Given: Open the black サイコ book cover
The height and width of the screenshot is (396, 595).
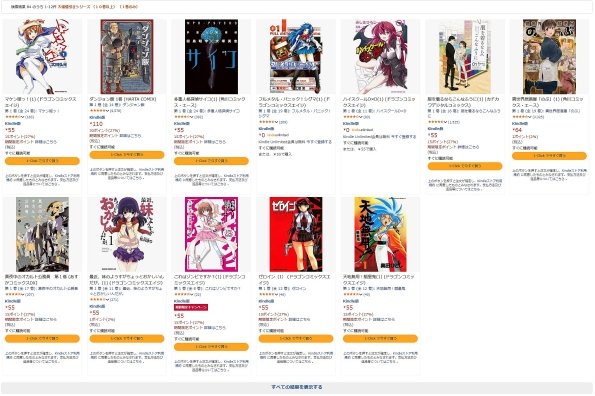Looking at the screenshot, I should (211, 57).
